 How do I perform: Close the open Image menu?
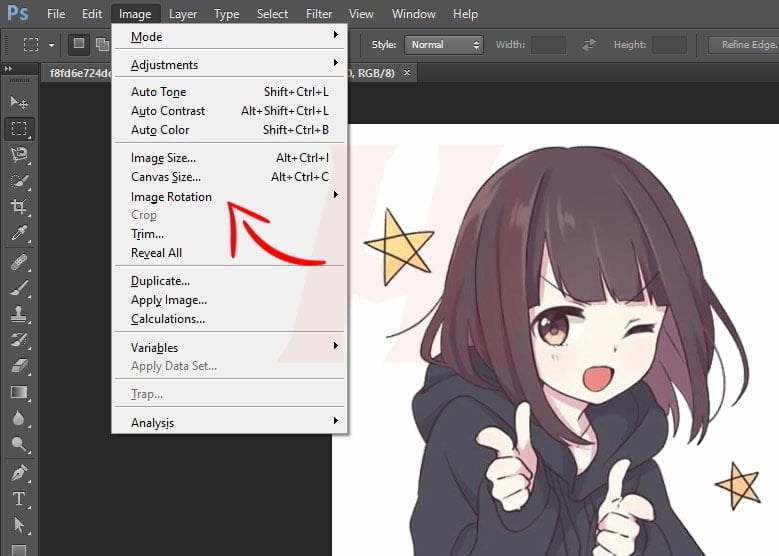point(135,14)
